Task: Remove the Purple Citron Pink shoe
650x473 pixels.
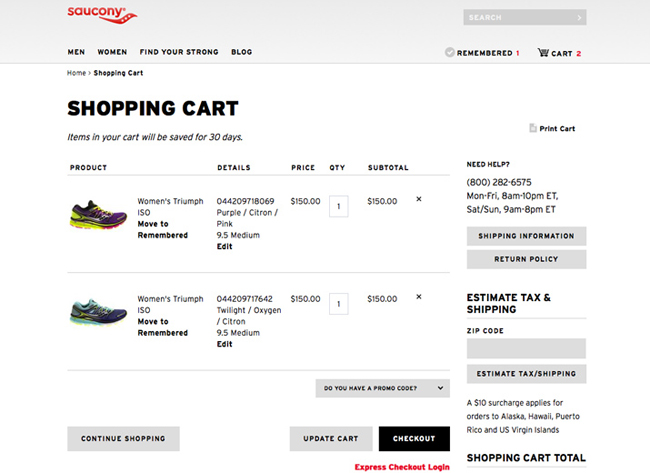Action: pos(418,199)
